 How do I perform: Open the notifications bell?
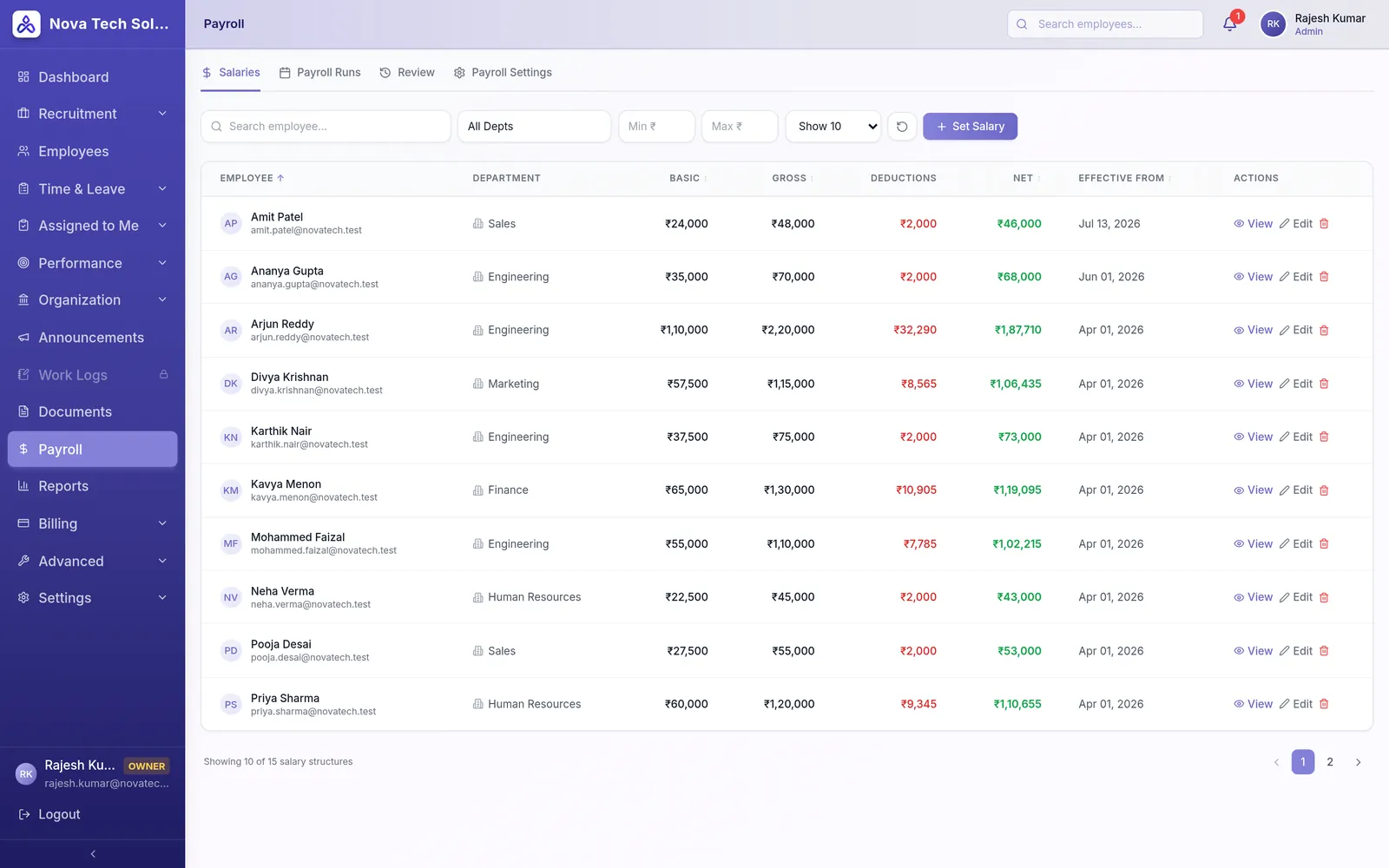pyautogui.click(x=1229, y=24)
